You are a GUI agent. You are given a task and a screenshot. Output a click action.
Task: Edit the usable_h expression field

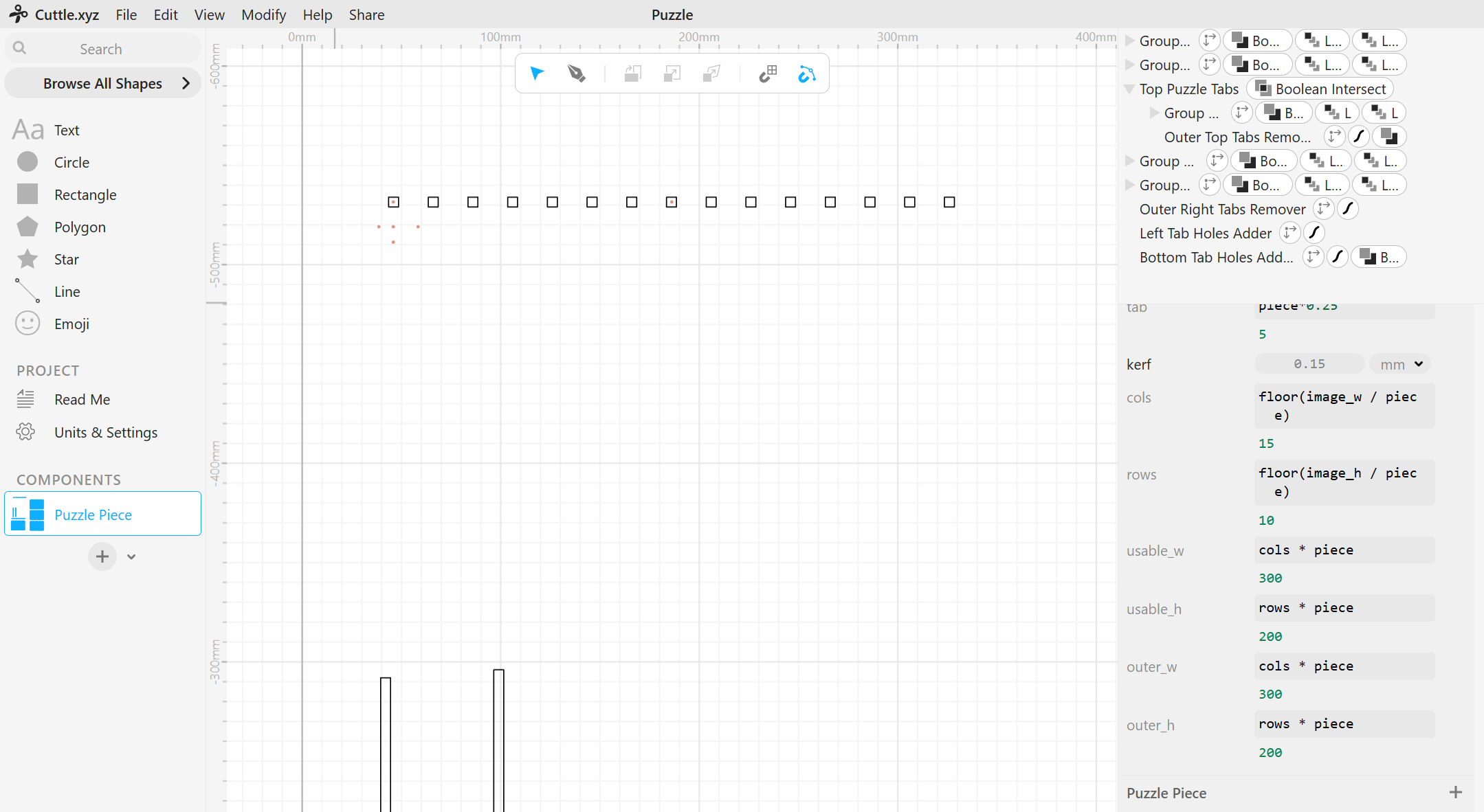click(1344, 607)
